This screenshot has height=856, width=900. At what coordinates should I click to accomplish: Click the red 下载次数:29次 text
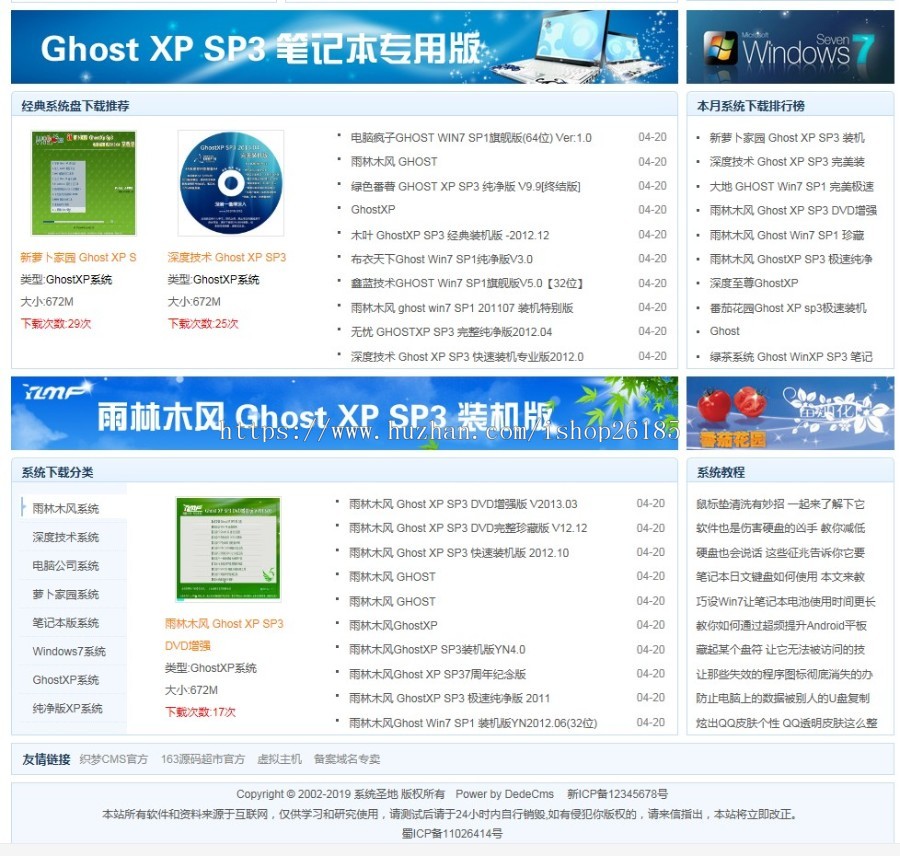point(56,323)
